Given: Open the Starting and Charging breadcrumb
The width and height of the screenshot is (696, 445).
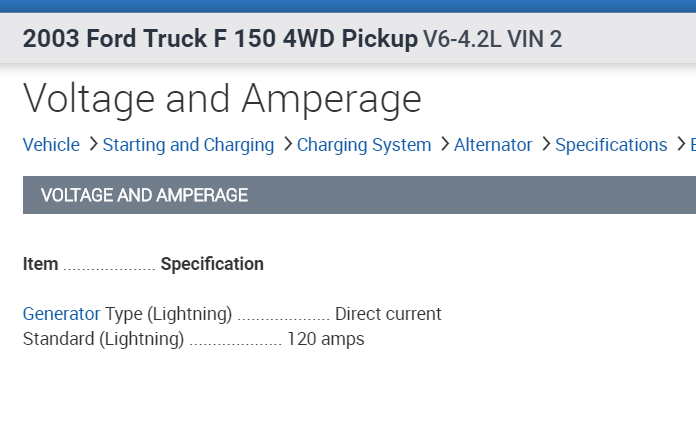Looking at the screenshot, I should tap(188, 145).
